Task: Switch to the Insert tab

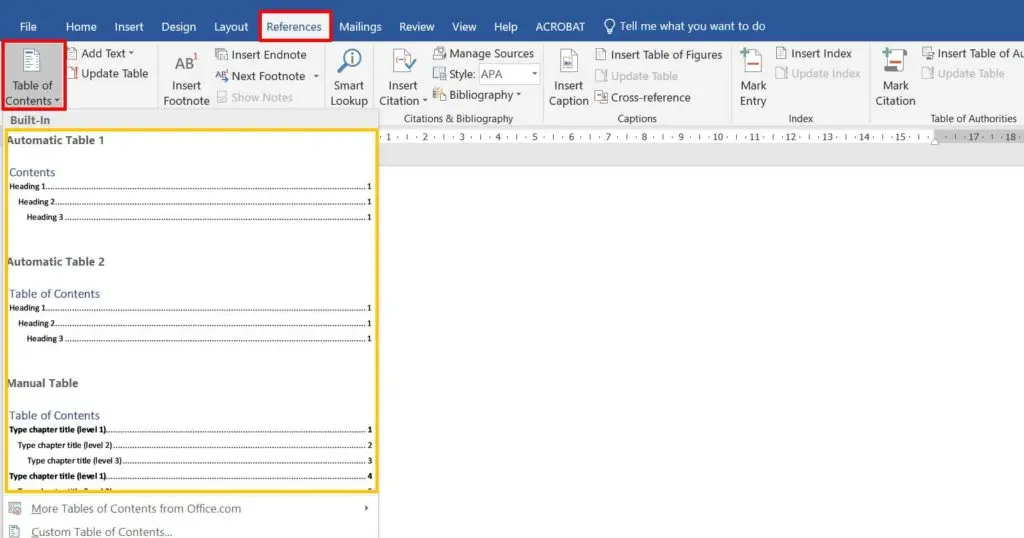Action: point(129,27)
